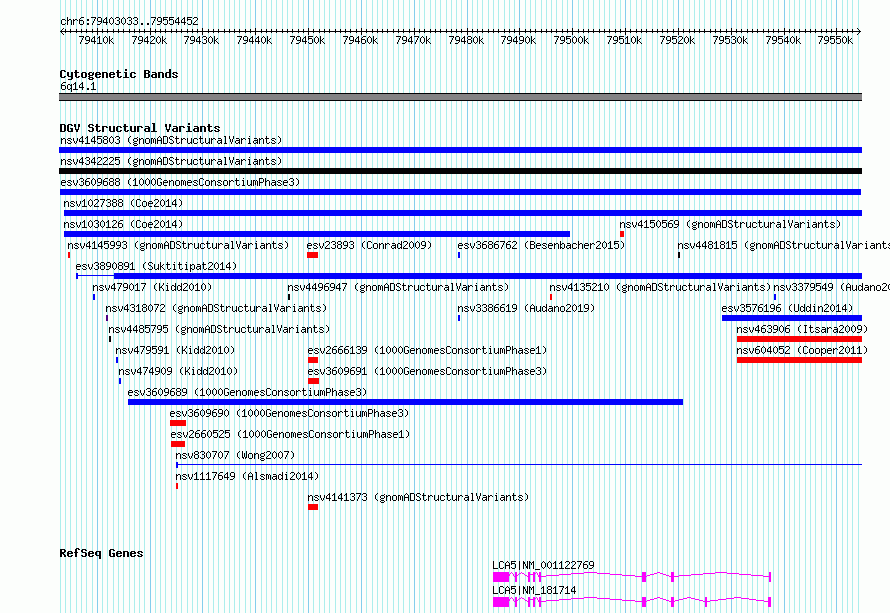Click the 6q14.1 cytogenetic band bar
Screen dimensions: 890x613
point(460,97)
